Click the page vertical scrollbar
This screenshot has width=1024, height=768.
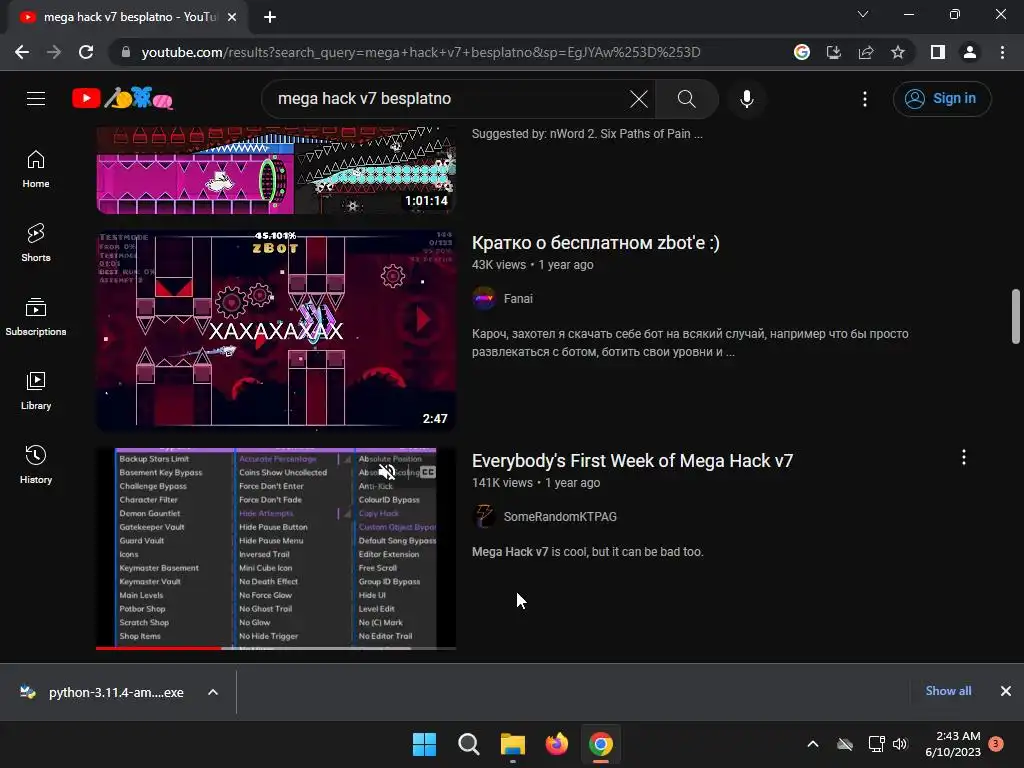coord(1016,316)
